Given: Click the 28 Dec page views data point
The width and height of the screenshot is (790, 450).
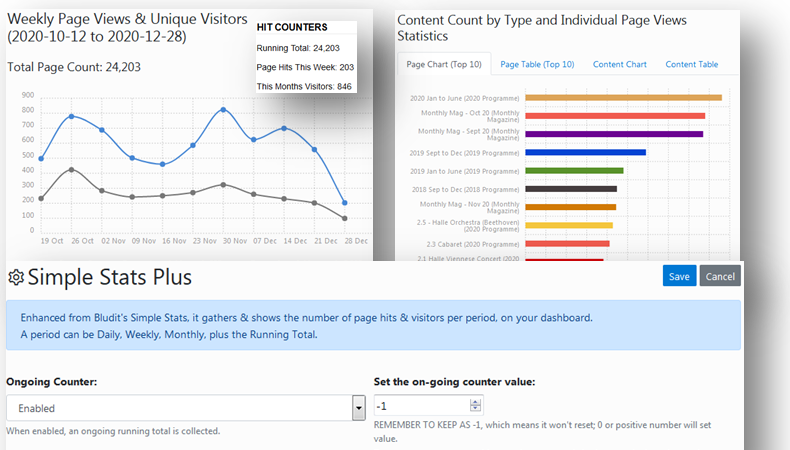Looking at the screenshot, I should [x=345, y=203].
